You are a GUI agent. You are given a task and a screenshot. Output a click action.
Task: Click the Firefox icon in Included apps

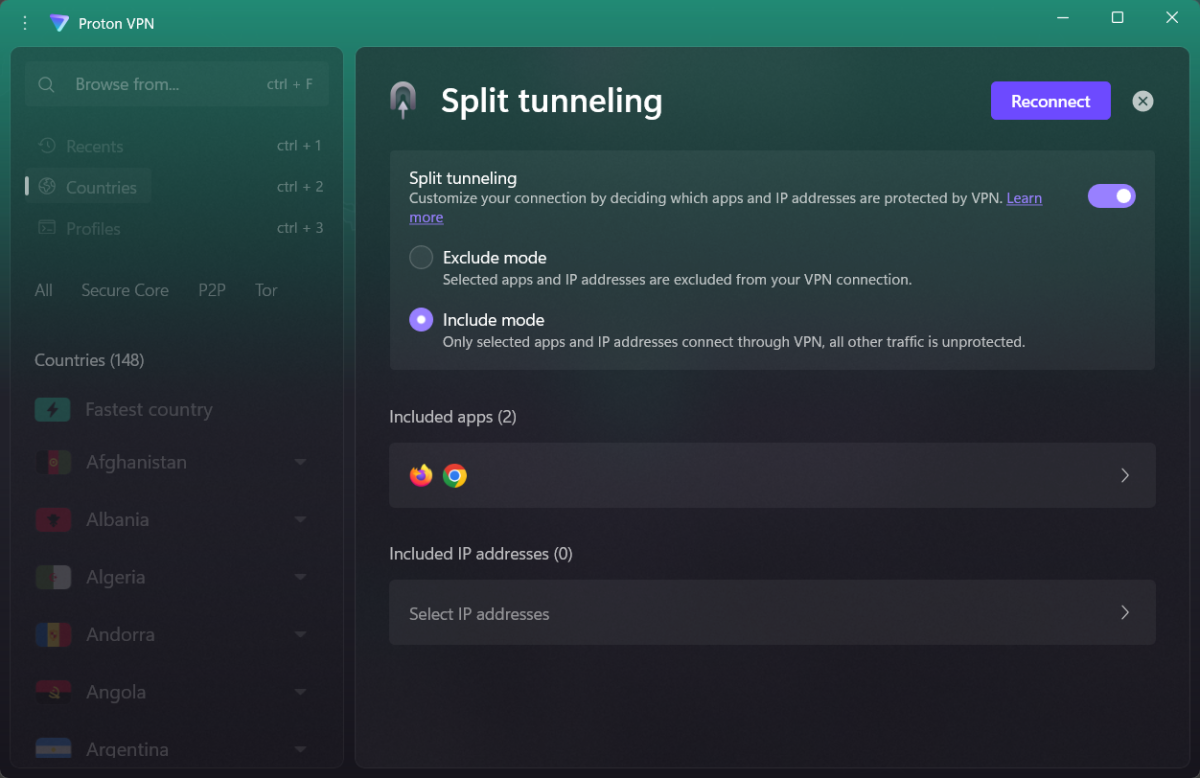click(x=421, y=475)
